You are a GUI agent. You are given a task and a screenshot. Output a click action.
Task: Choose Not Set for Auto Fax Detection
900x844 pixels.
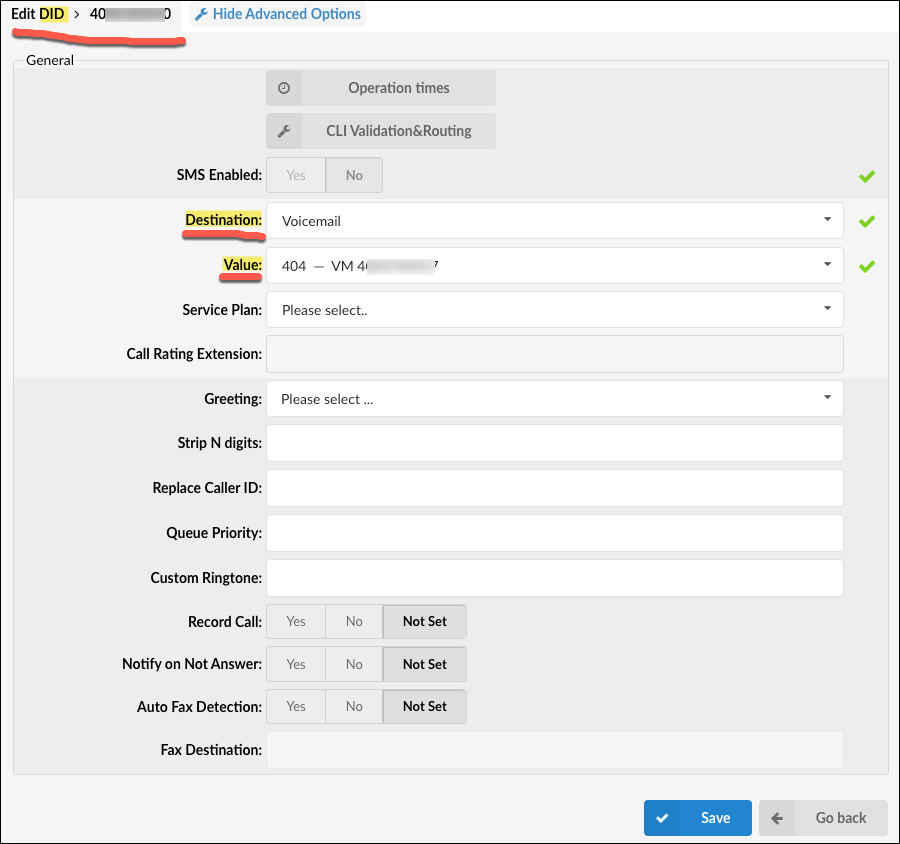pyautogui.click(x=424, y=706)
